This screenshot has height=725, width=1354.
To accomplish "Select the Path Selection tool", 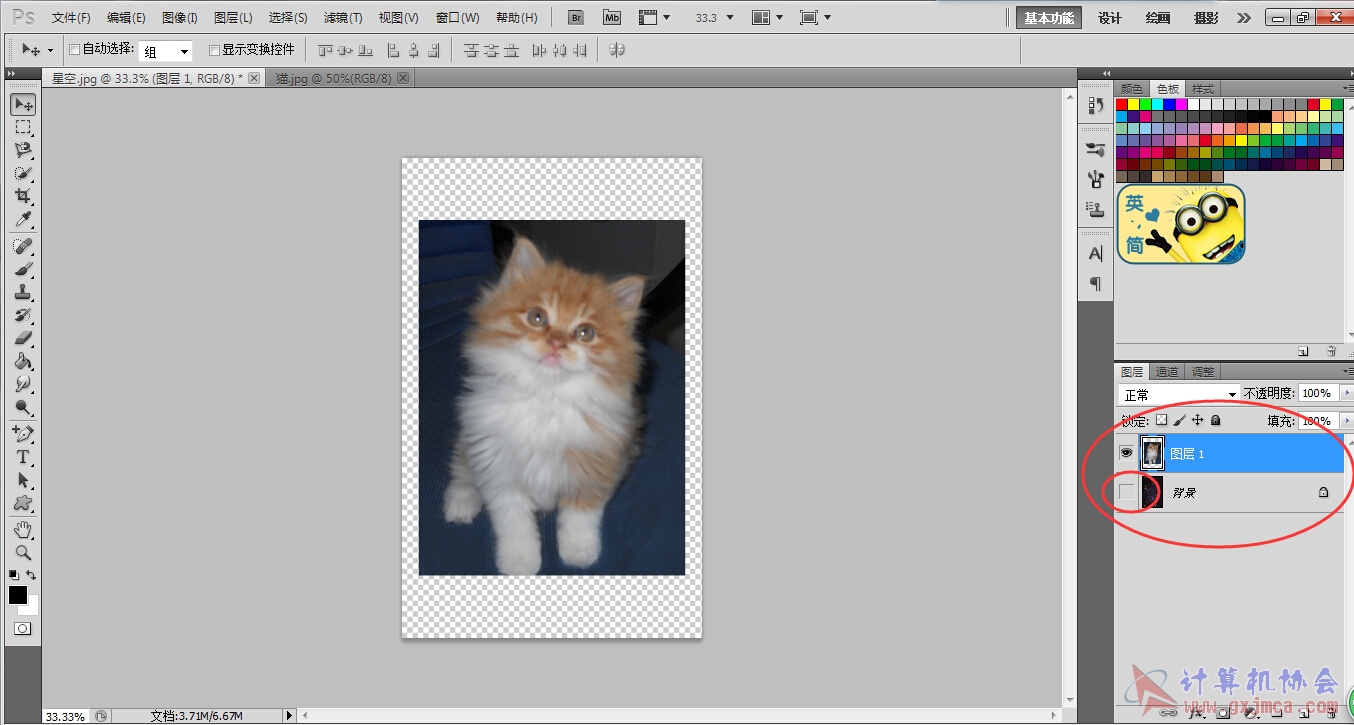I will point(23,480).
